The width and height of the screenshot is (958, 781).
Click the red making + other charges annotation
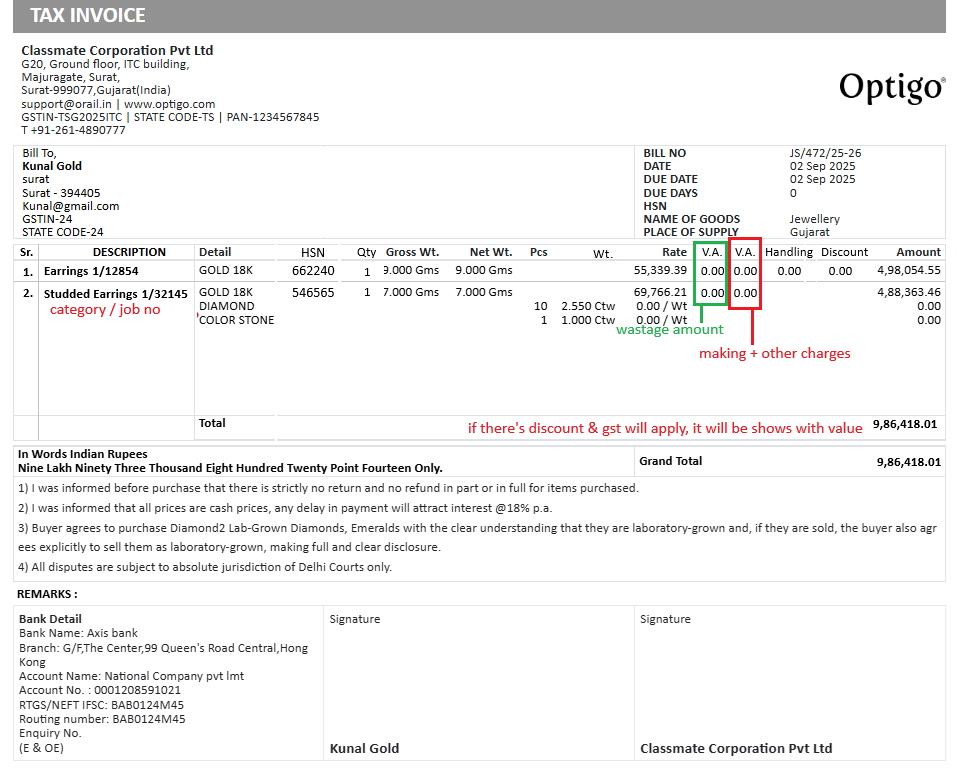774,353
